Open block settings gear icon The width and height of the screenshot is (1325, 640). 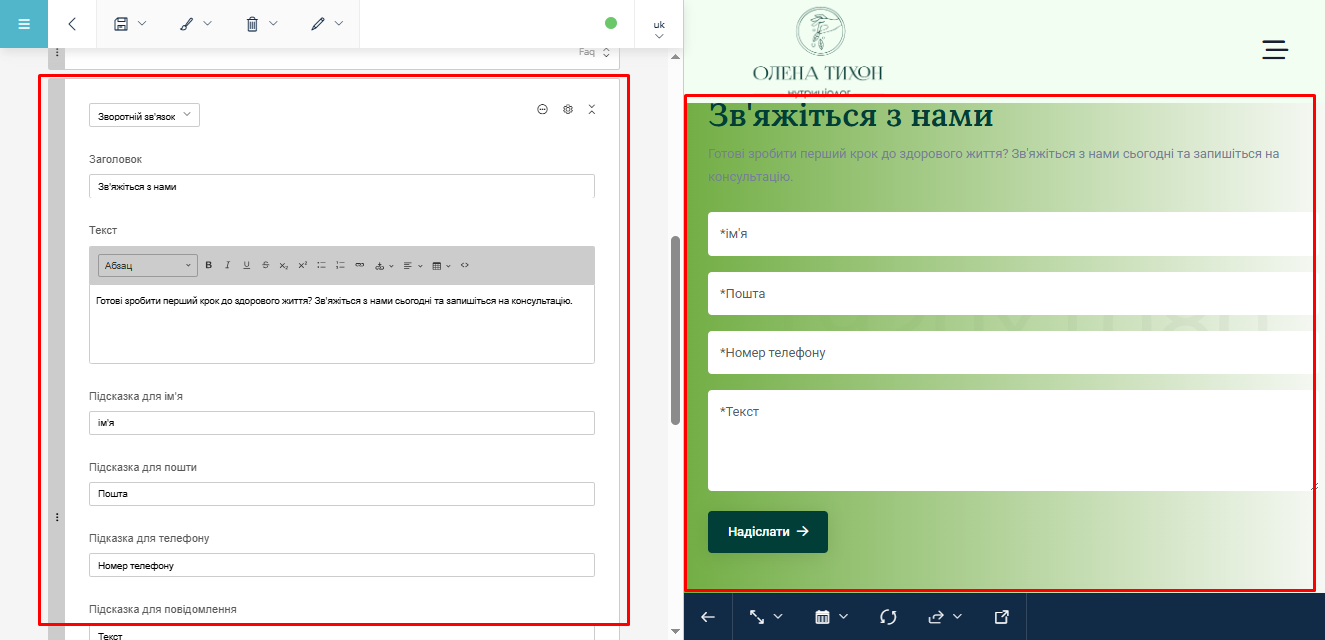point(568,109)
